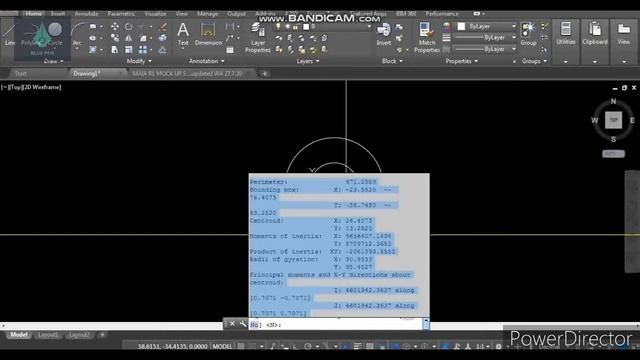Close the command line with X

pos(232,324)
